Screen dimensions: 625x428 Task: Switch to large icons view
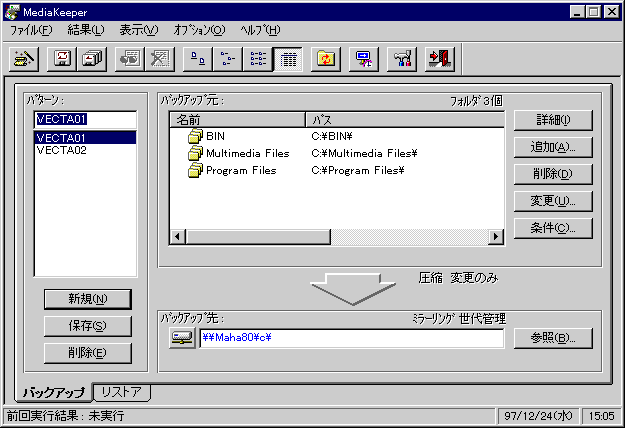198,59
